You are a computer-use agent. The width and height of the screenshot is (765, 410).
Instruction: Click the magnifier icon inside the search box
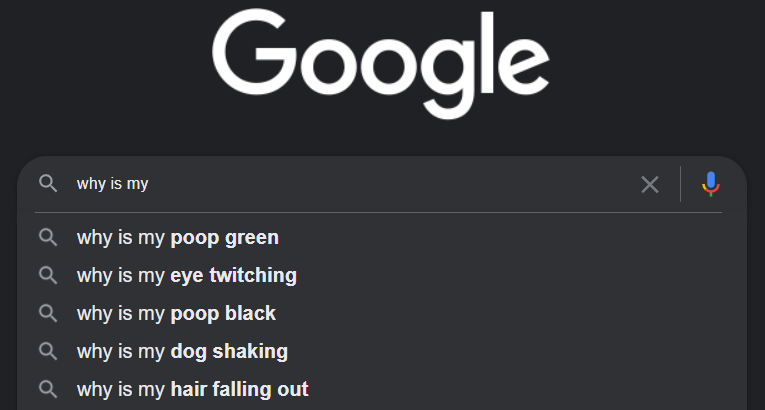(x=48, y=184)
